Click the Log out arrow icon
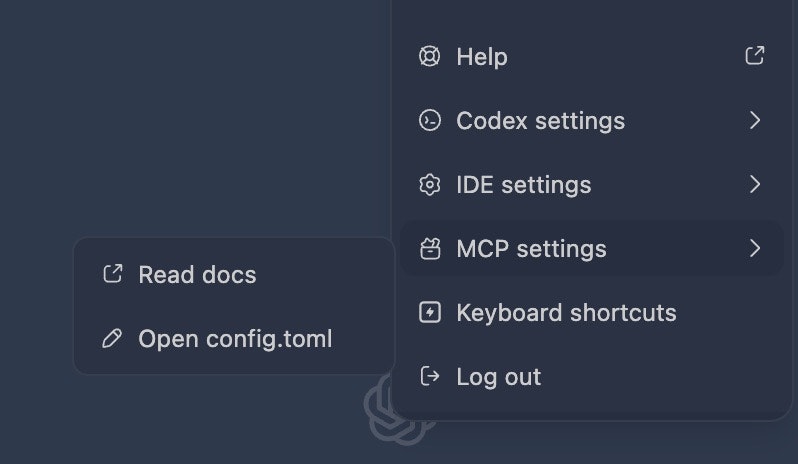Image resolution: width=798 pixels, height=464 pixels. tap(429, 377)
